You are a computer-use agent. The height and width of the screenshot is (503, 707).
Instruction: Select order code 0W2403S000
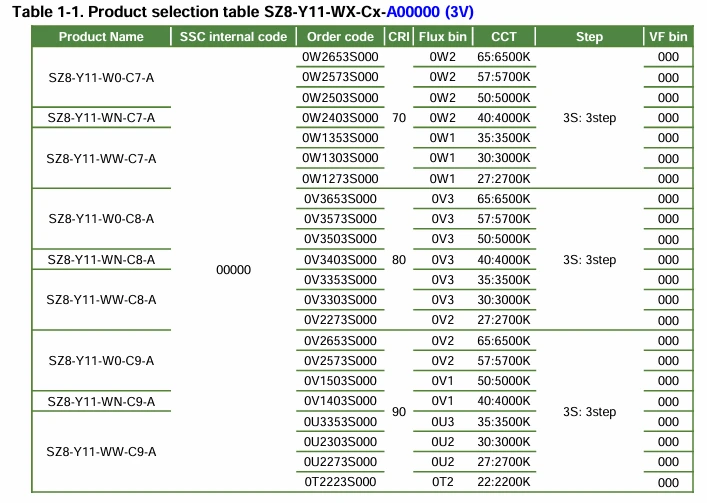pos(340,118)
